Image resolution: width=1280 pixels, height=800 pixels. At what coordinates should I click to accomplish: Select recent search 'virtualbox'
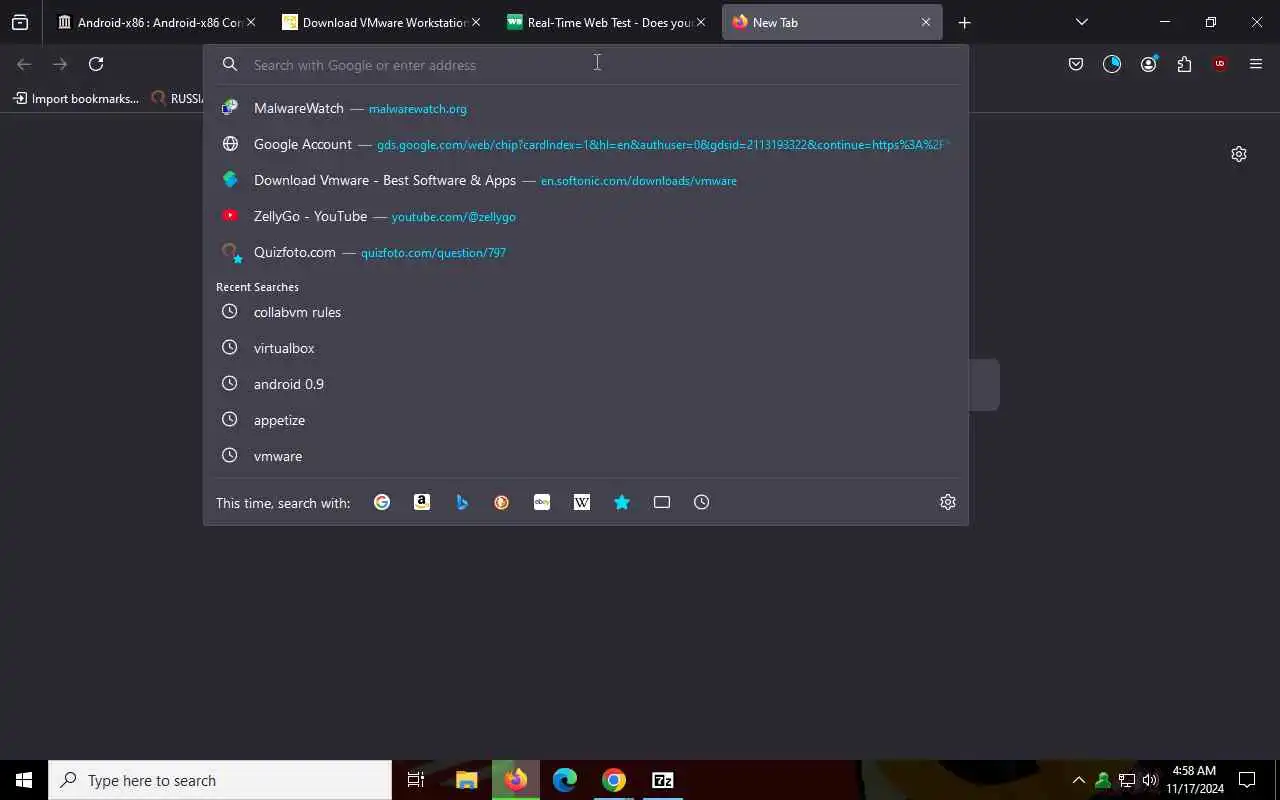pos(586,348)
